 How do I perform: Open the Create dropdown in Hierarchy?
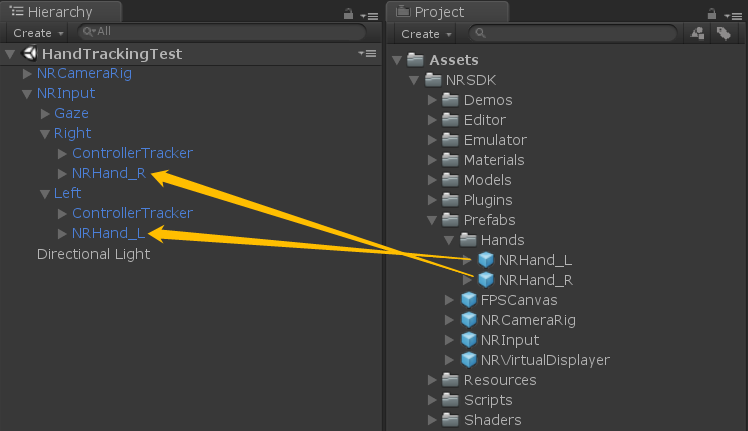pyautogui.click(x=38, y=33)
